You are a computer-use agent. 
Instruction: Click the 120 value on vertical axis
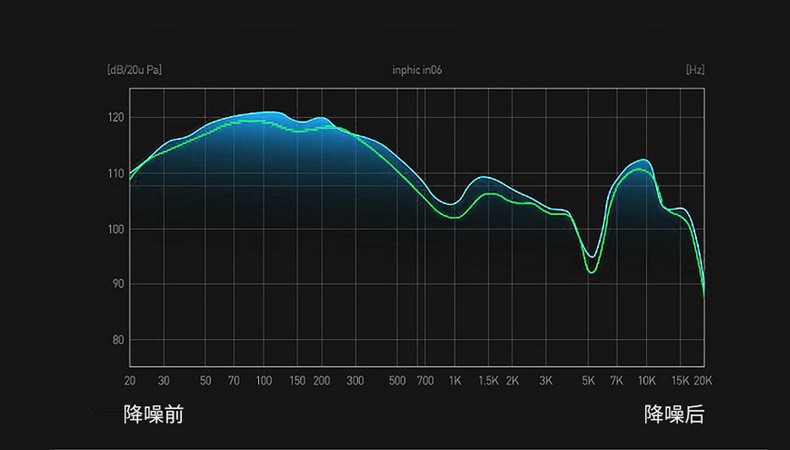(116, 117)
